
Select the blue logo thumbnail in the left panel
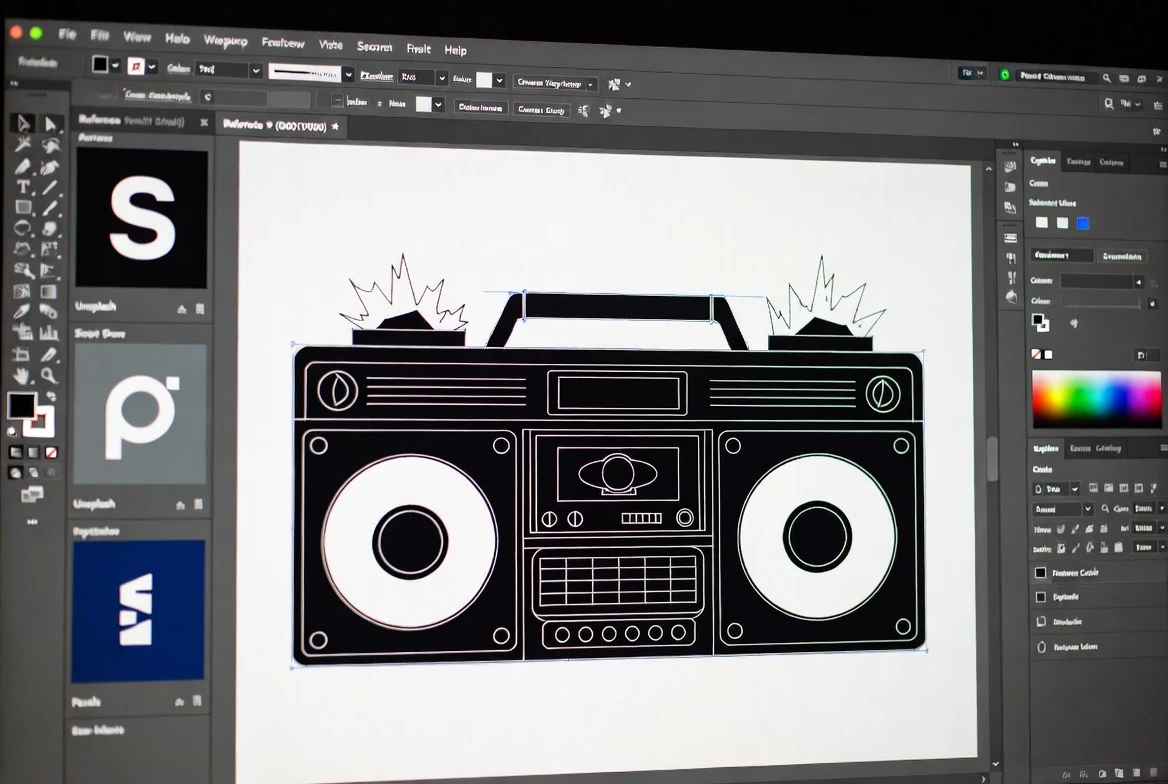(139, 610)
